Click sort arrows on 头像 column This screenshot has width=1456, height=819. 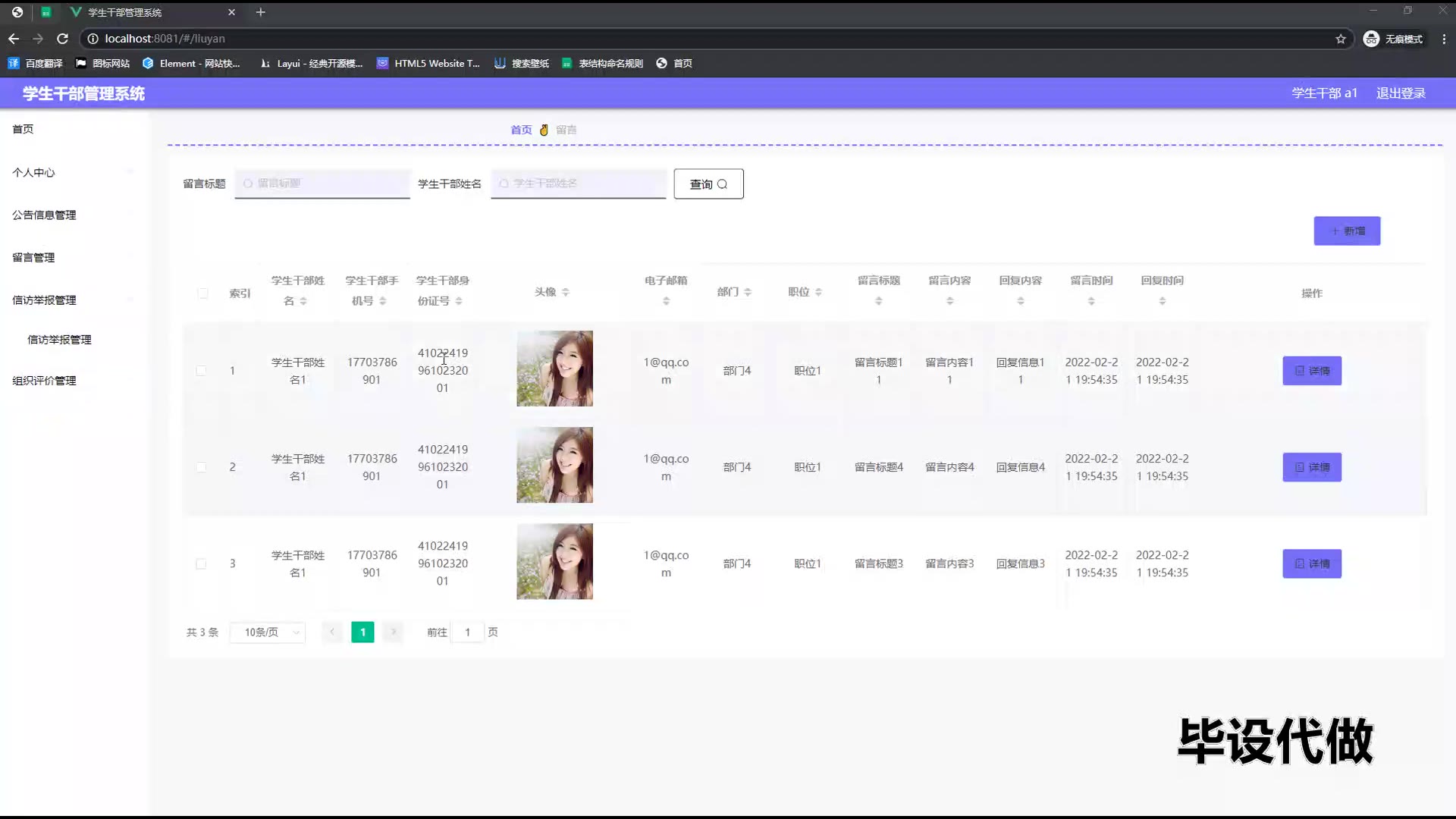566,292
